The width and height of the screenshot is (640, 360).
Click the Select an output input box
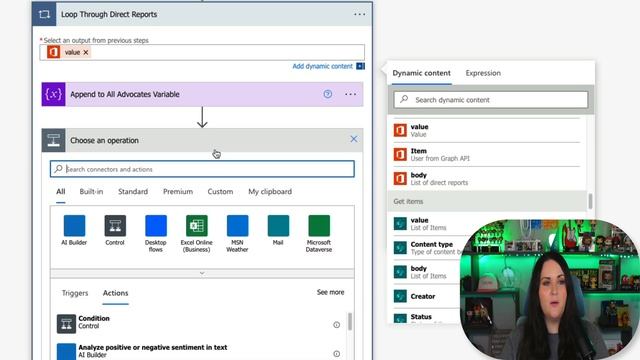pos(202,52)
